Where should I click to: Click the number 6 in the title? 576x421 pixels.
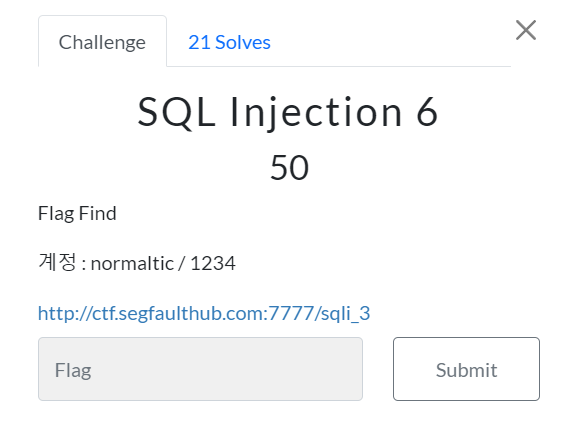pos(427,112)
